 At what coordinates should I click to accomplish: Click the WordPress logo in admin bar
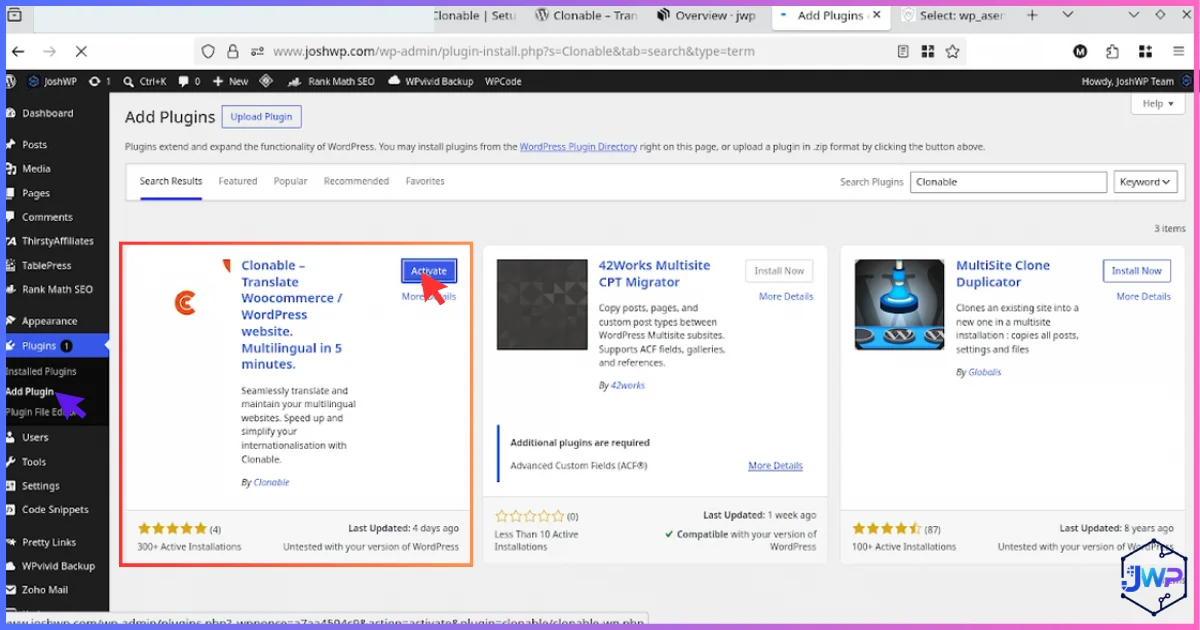point(11,81)
